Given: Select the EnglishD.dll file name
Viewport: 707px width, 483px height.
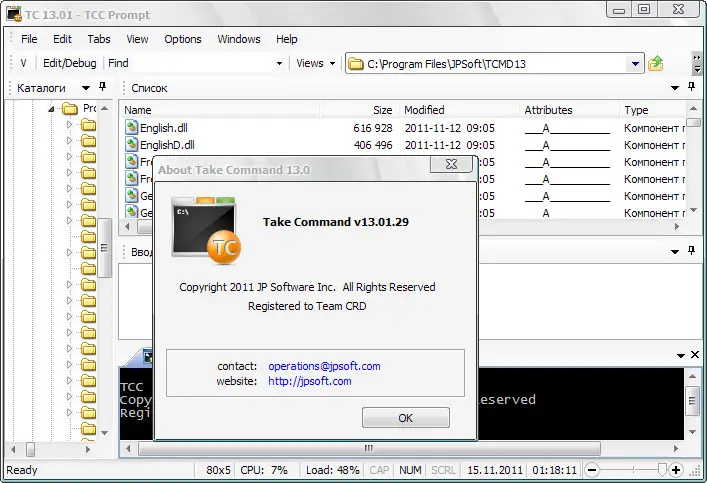Looking at the screenshot, I should [x=167, y=145].
